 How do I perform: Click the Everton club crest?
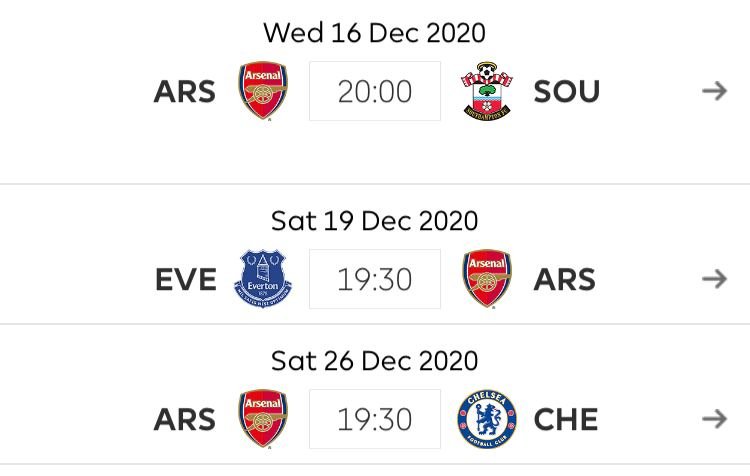click(x=263, y=278)
